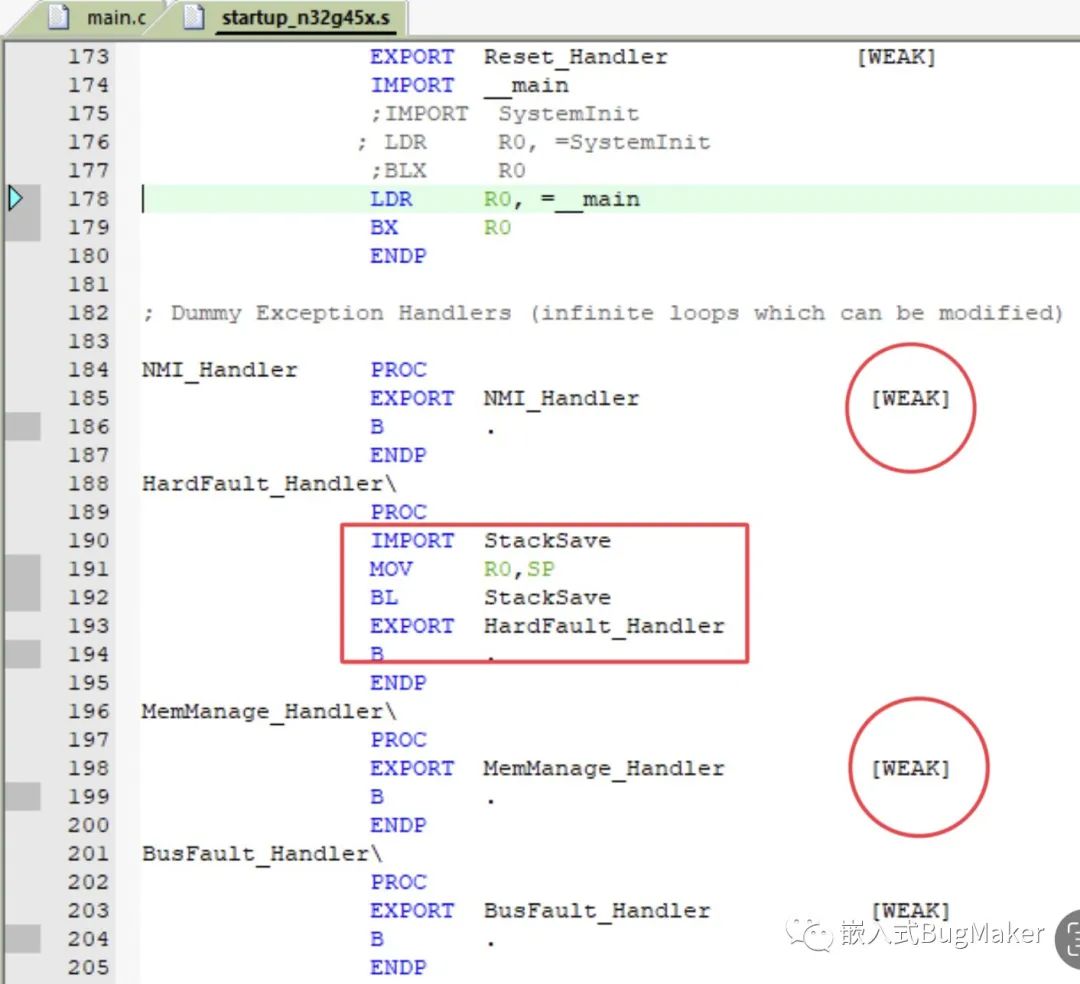The height and width of the screenshot is (984, 1080).
Task: Click the program counter arrow at line 178
Action: (15, 198)
